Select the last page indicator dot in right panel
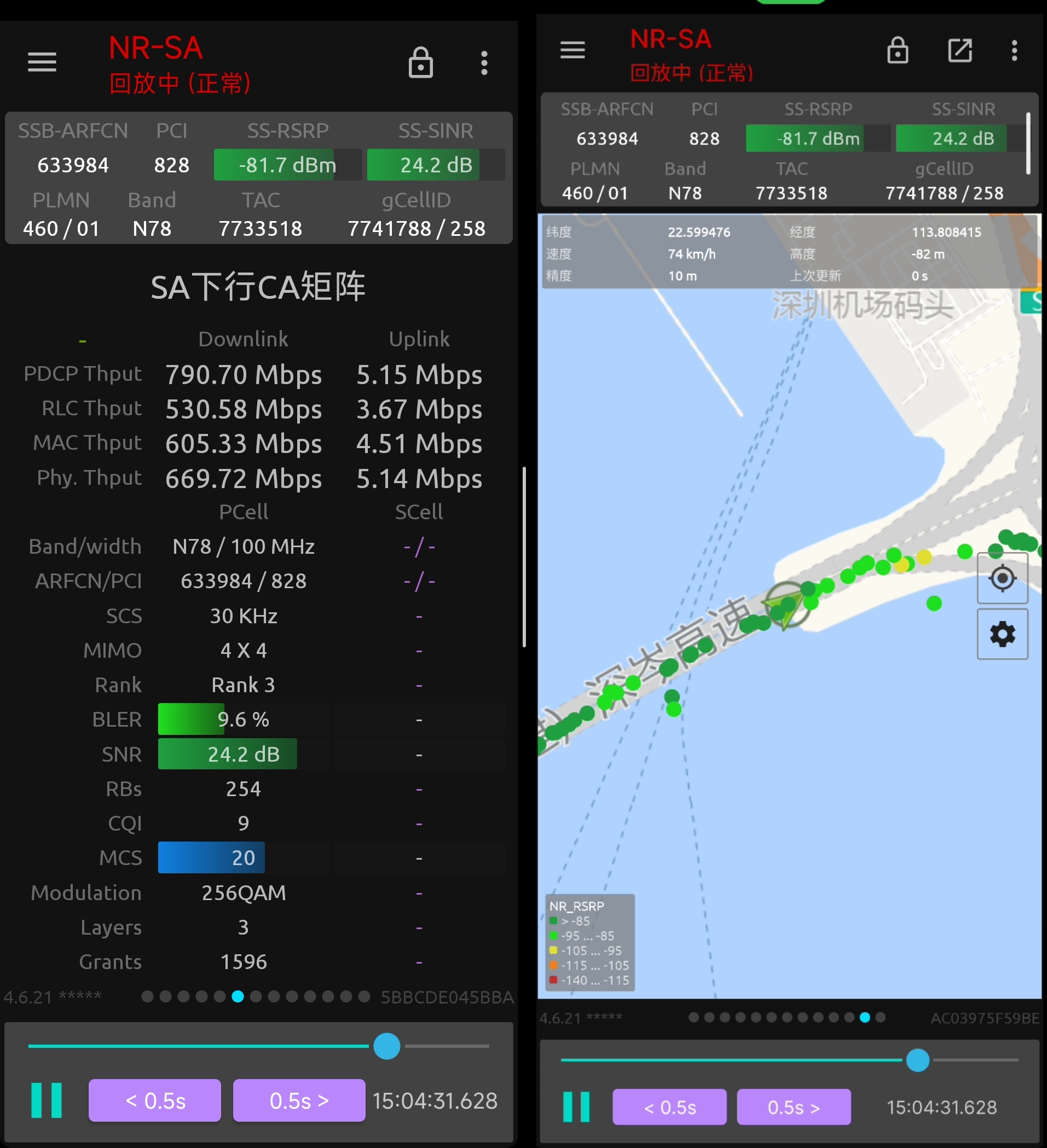The image size is (1047, 1148). coord(880,1018)
